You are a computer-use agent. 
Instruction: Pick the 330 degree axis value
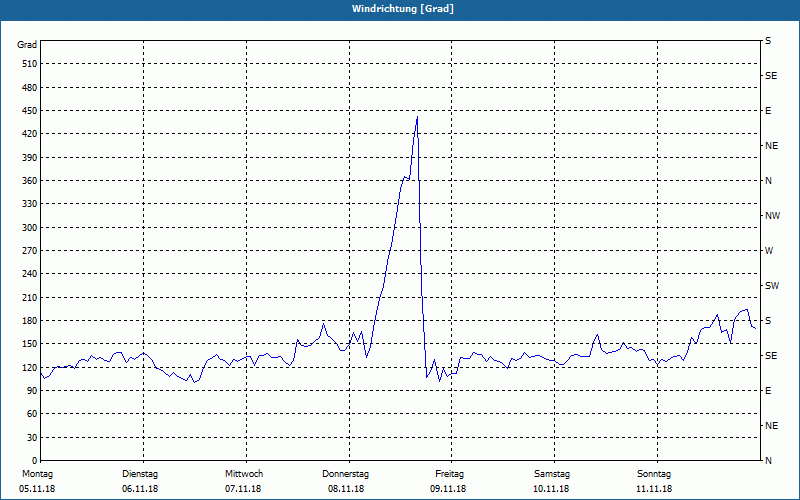tap(30, 204)
